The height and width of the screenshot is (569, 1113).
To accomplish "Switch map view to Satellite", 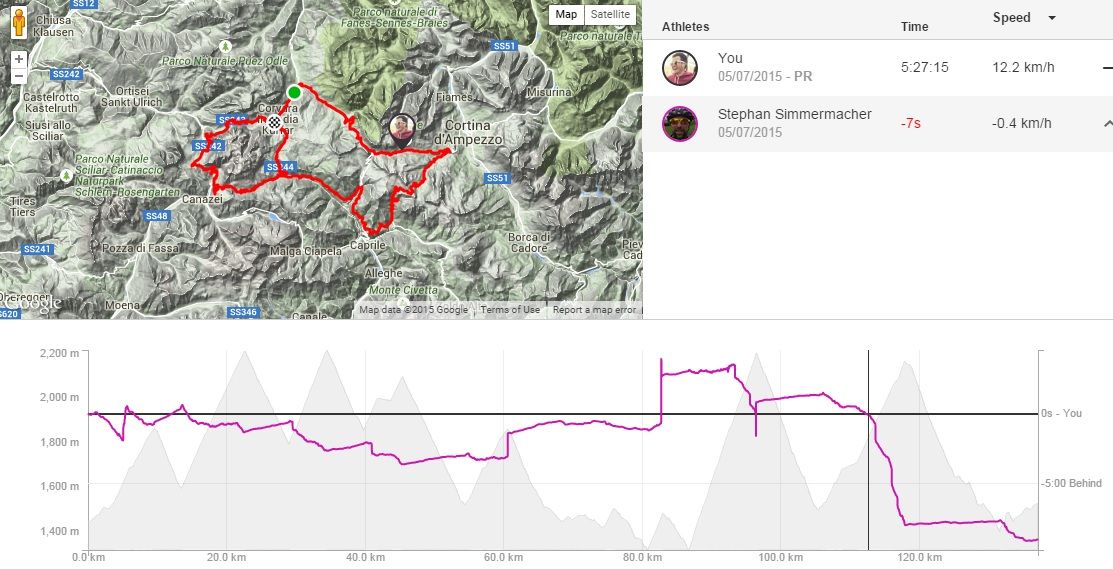I will (x=610, y=14).
